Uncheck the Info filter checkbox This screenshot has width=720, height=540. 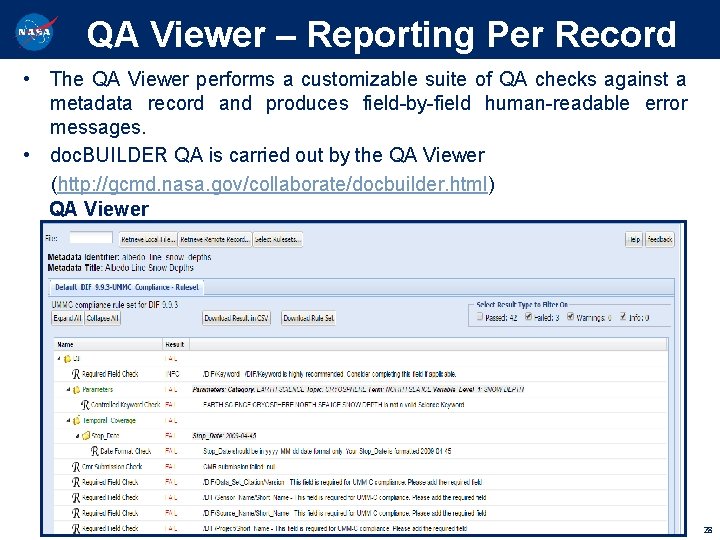point(623,316)
